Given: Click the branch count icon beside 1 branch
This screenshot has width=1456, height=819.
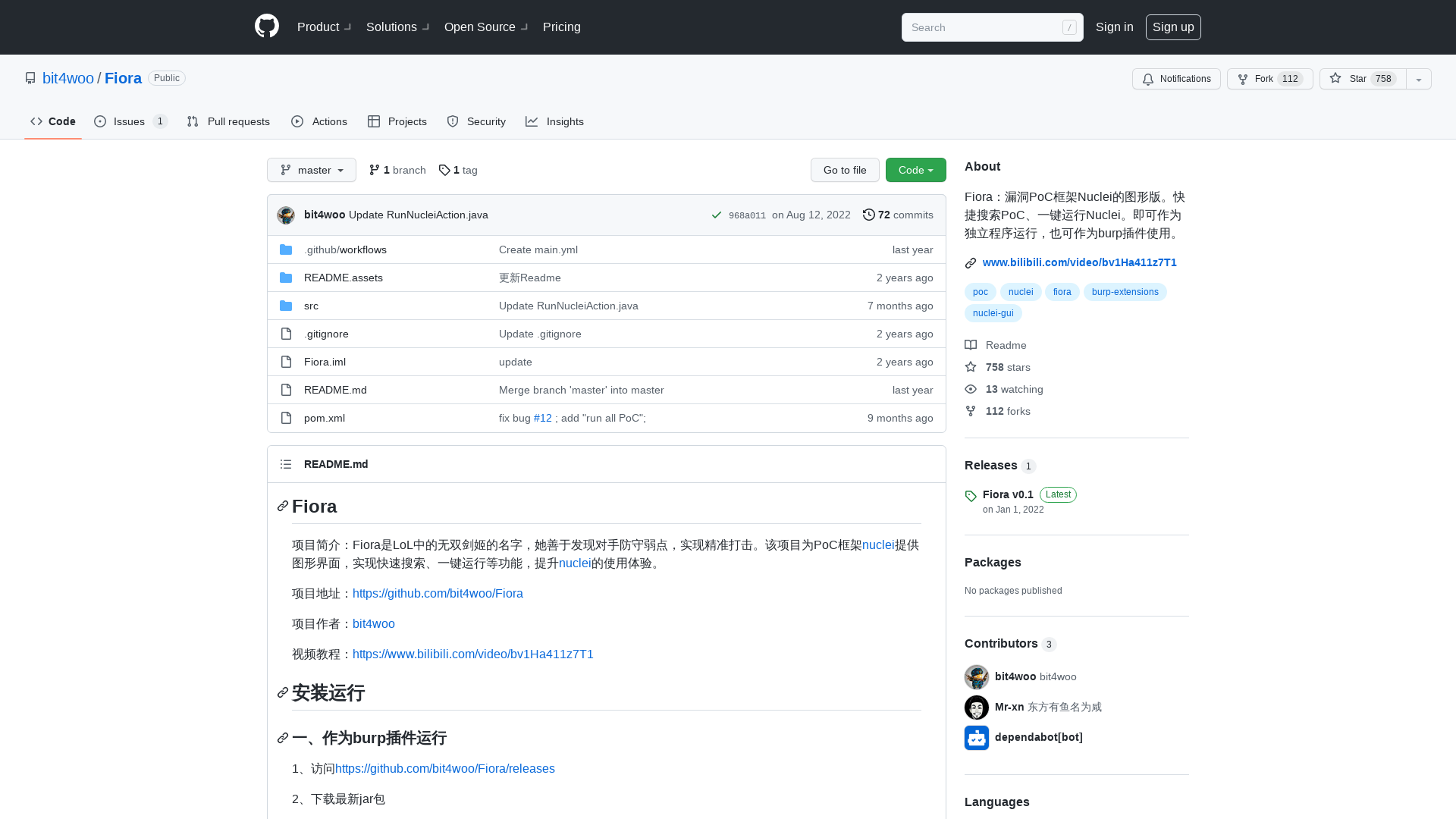Looking at the screenshot, I should tap(375, 170).
